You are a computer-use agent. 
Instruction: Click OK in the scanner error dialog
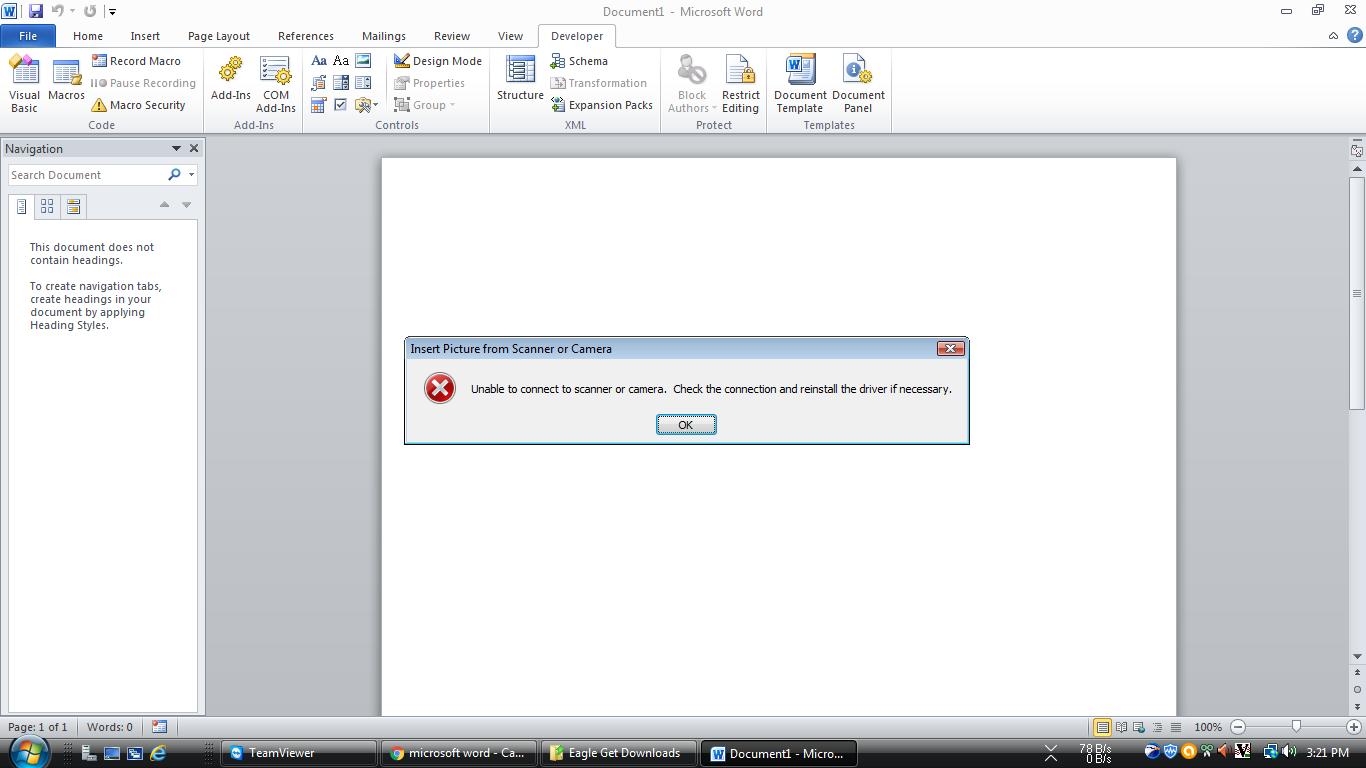pos(686,425)
